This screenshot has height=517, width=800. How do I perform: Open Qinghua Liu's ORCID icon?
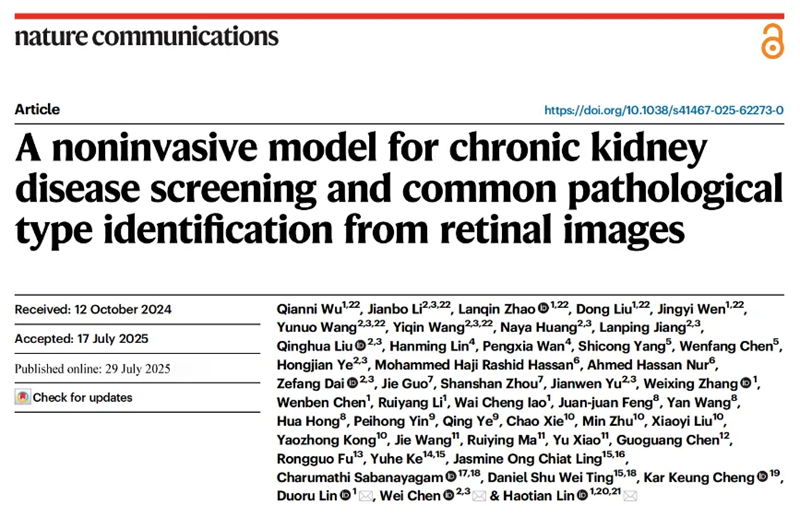click(360, 346)
